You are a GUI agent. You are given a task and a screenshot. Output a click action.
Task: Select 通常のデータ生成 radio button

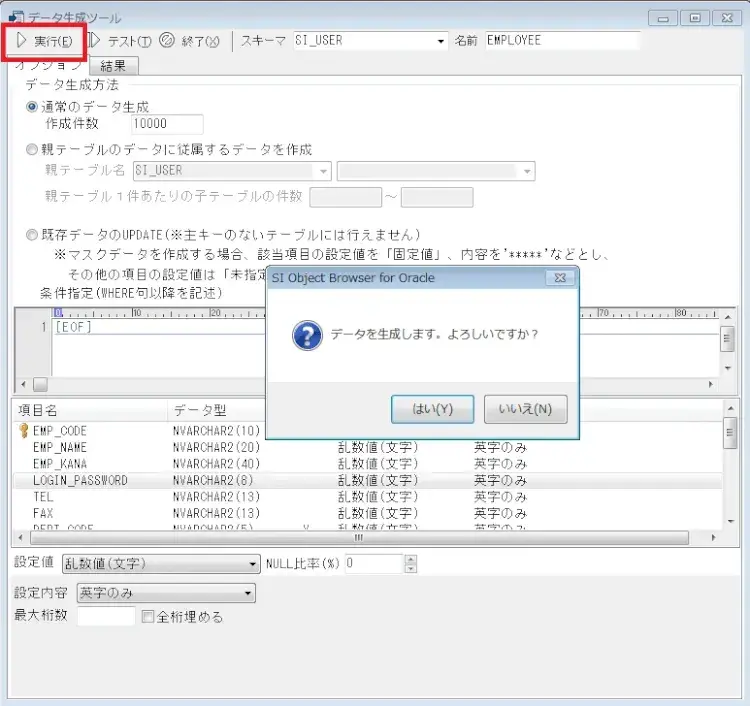point(32,107)
